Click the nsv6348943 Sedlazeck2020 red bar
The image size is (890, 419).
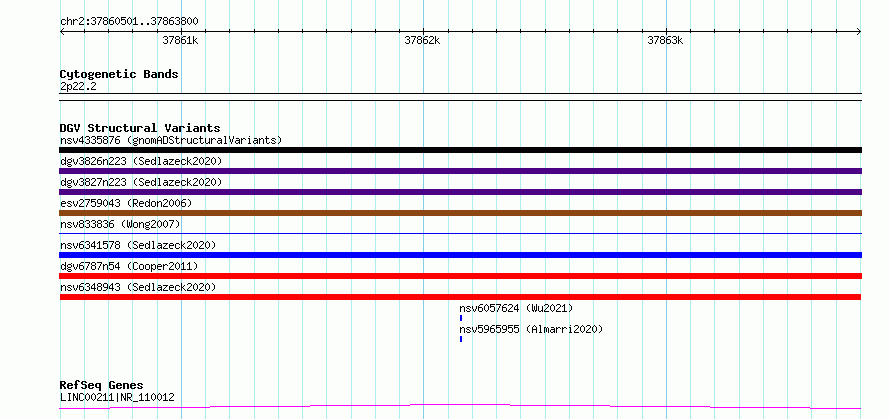(x=460, y=297)
